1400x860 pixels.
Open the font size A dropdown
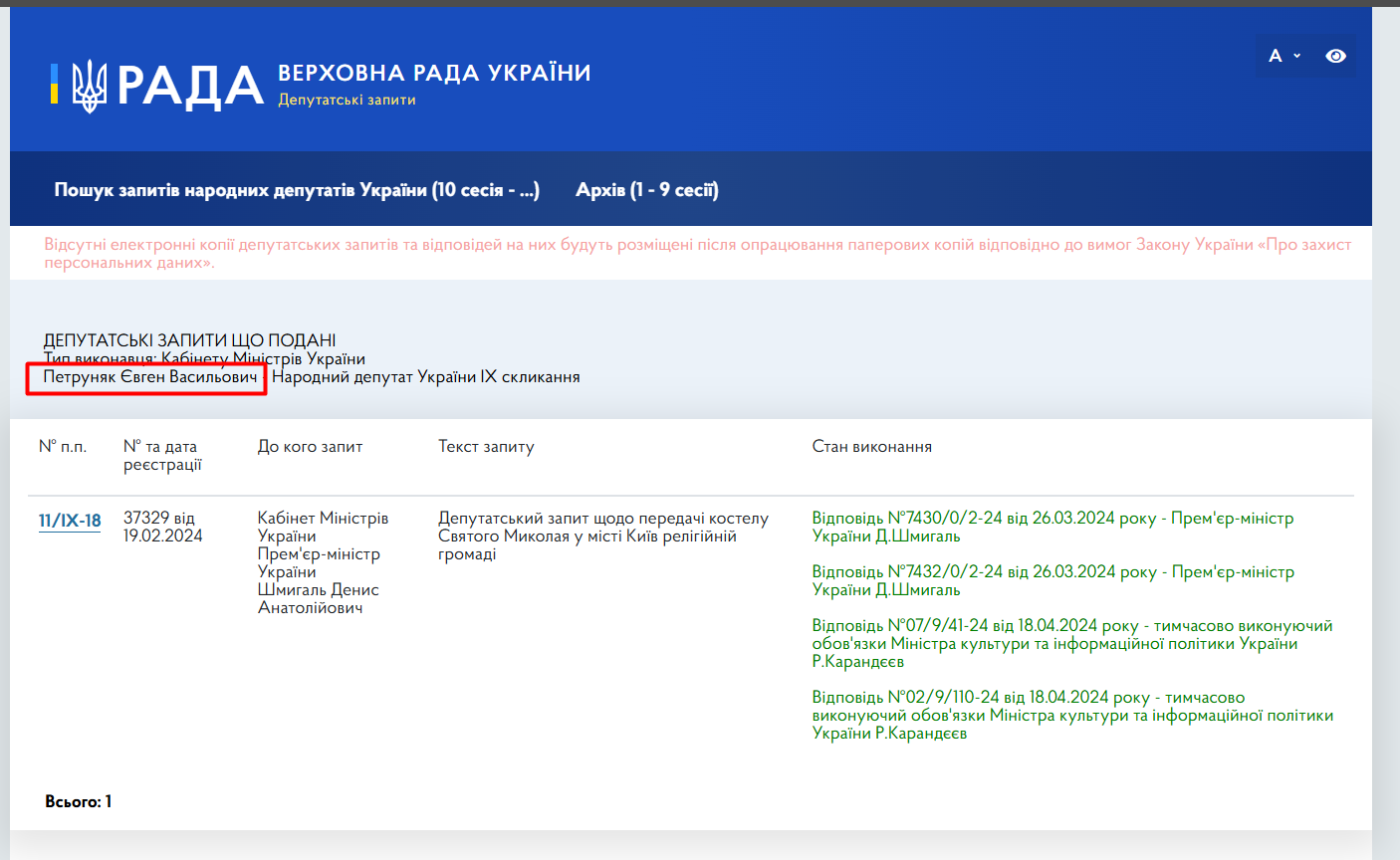(1284, 56)
